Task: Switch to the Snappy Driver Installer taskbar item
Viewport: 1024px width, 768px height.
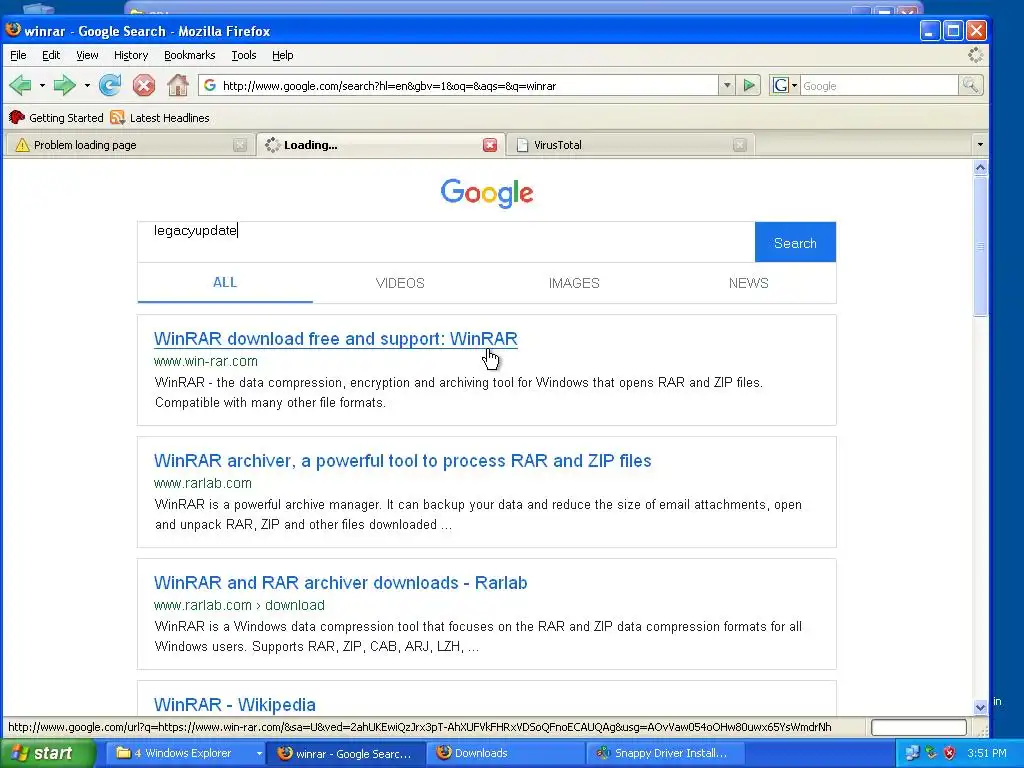Action: click(665, 753)
